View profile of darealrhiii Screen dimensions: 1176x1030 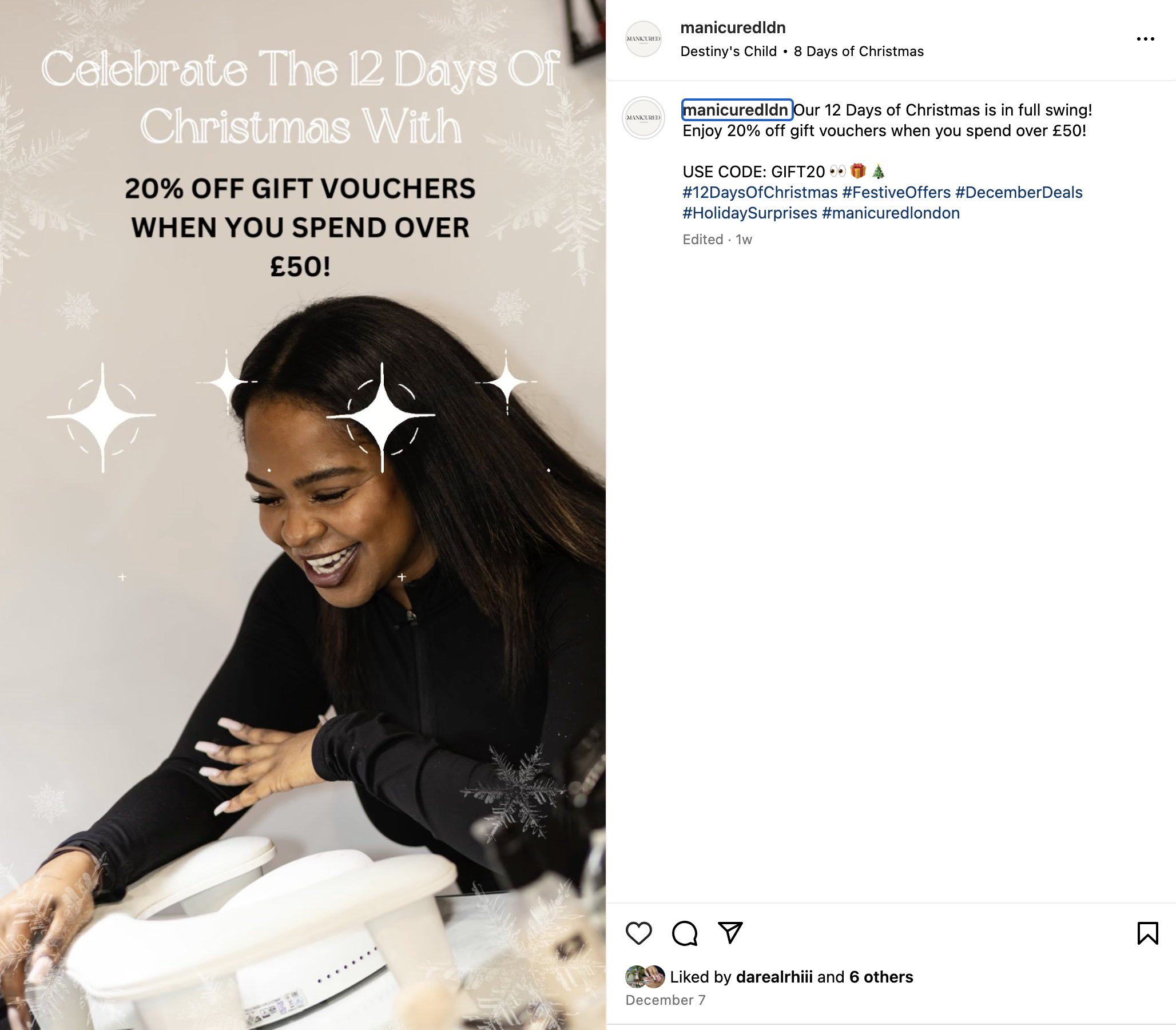coord(774,977)
